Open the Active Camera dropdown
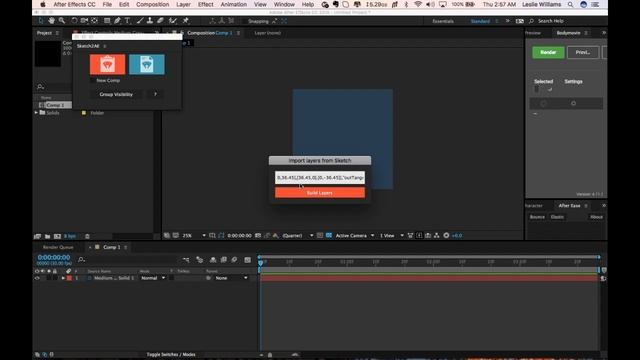Image resolution: width=640 pixels, height=360 pixels. 355,236
